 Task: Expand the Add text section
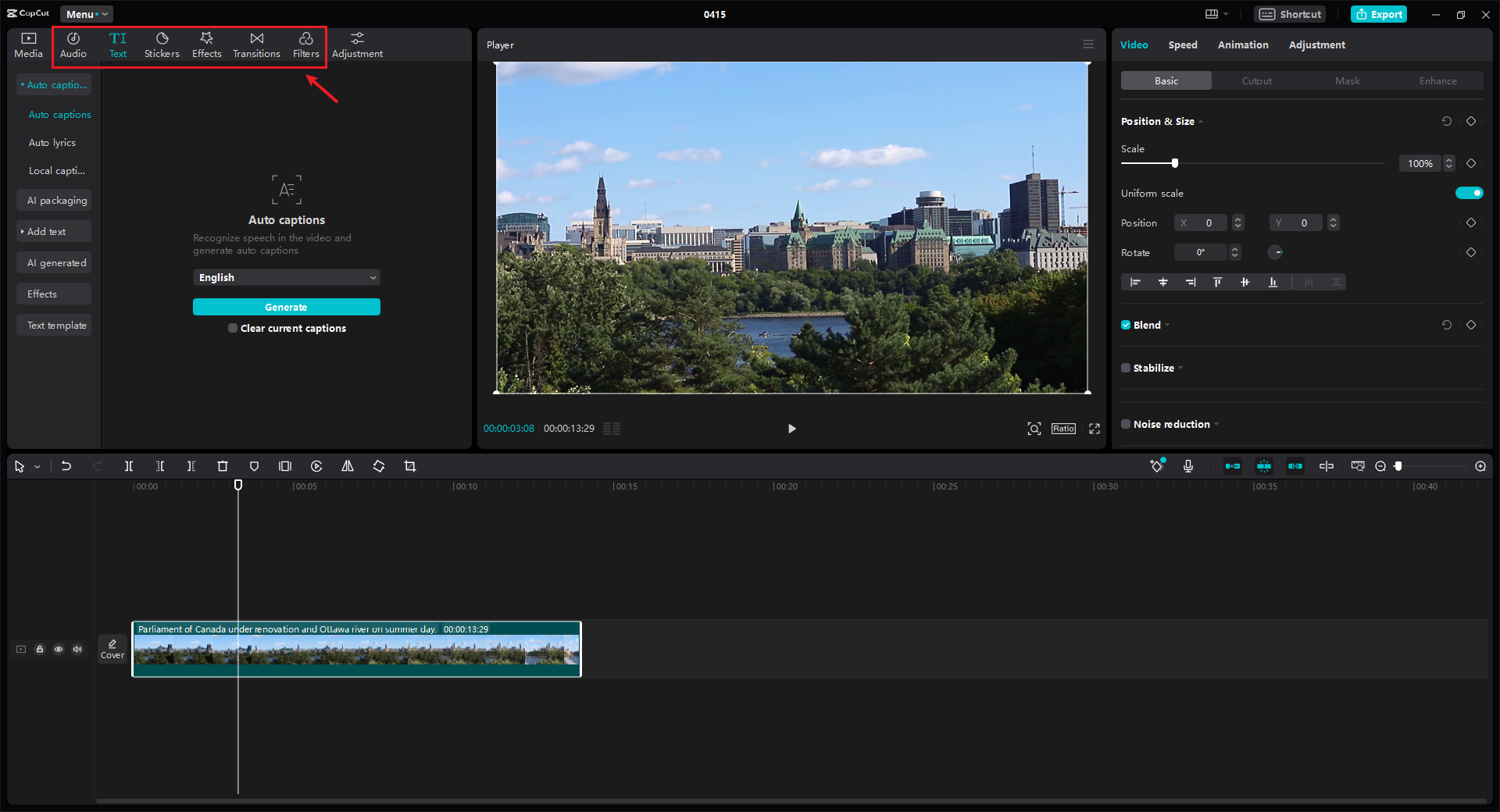coord(54,231)
